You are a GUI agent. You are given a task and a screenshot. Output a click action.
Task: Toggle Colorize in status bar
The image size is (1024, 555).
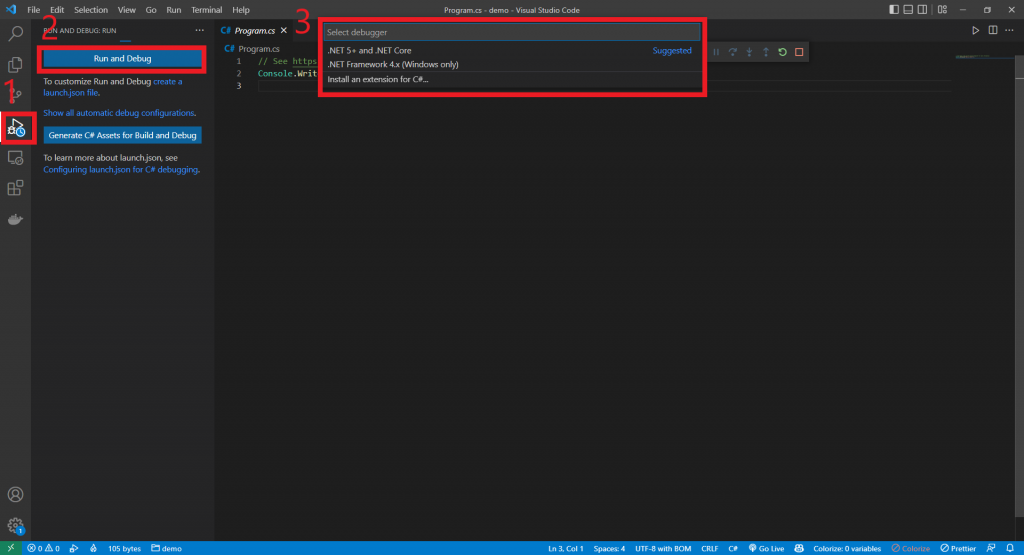click(910, 548)
